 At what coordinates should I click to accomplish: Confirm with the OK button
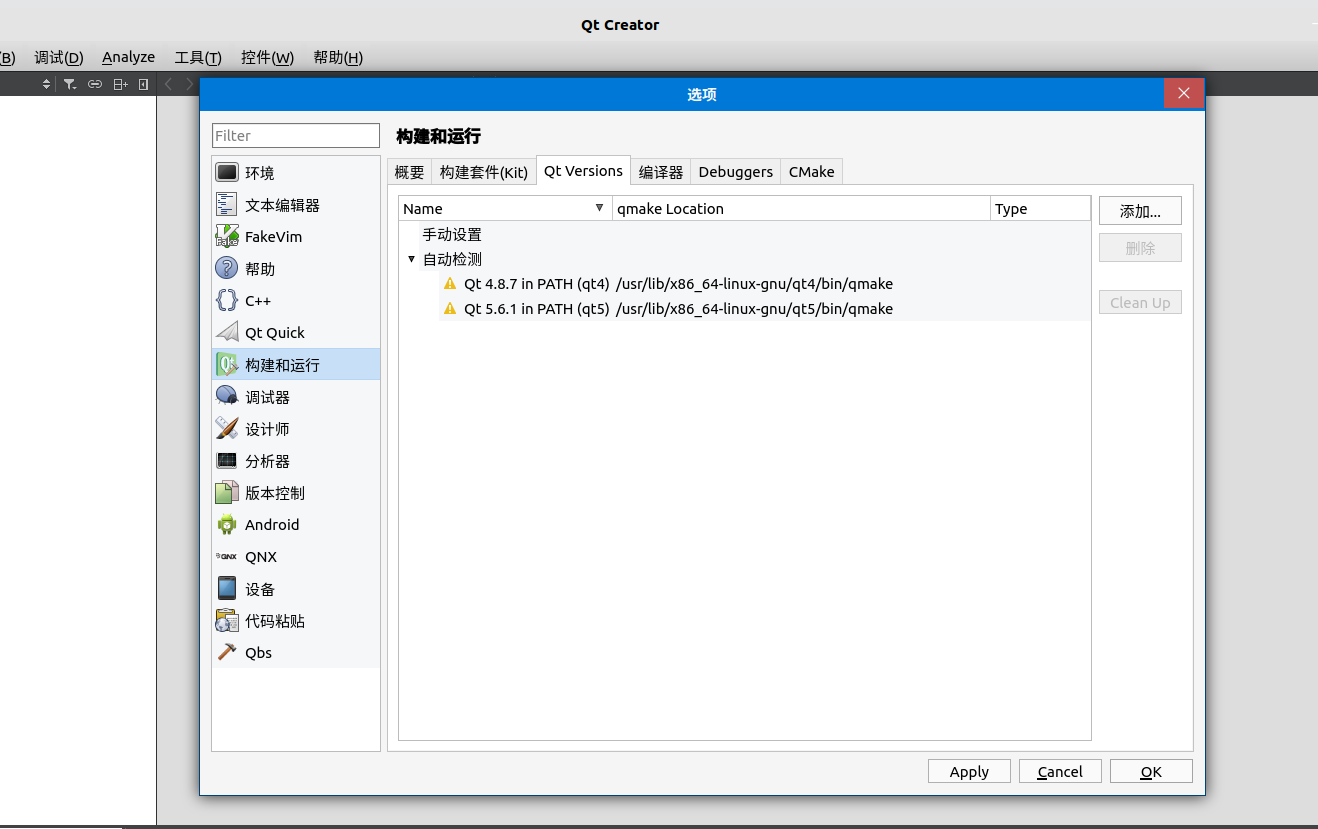(1151, 771)
